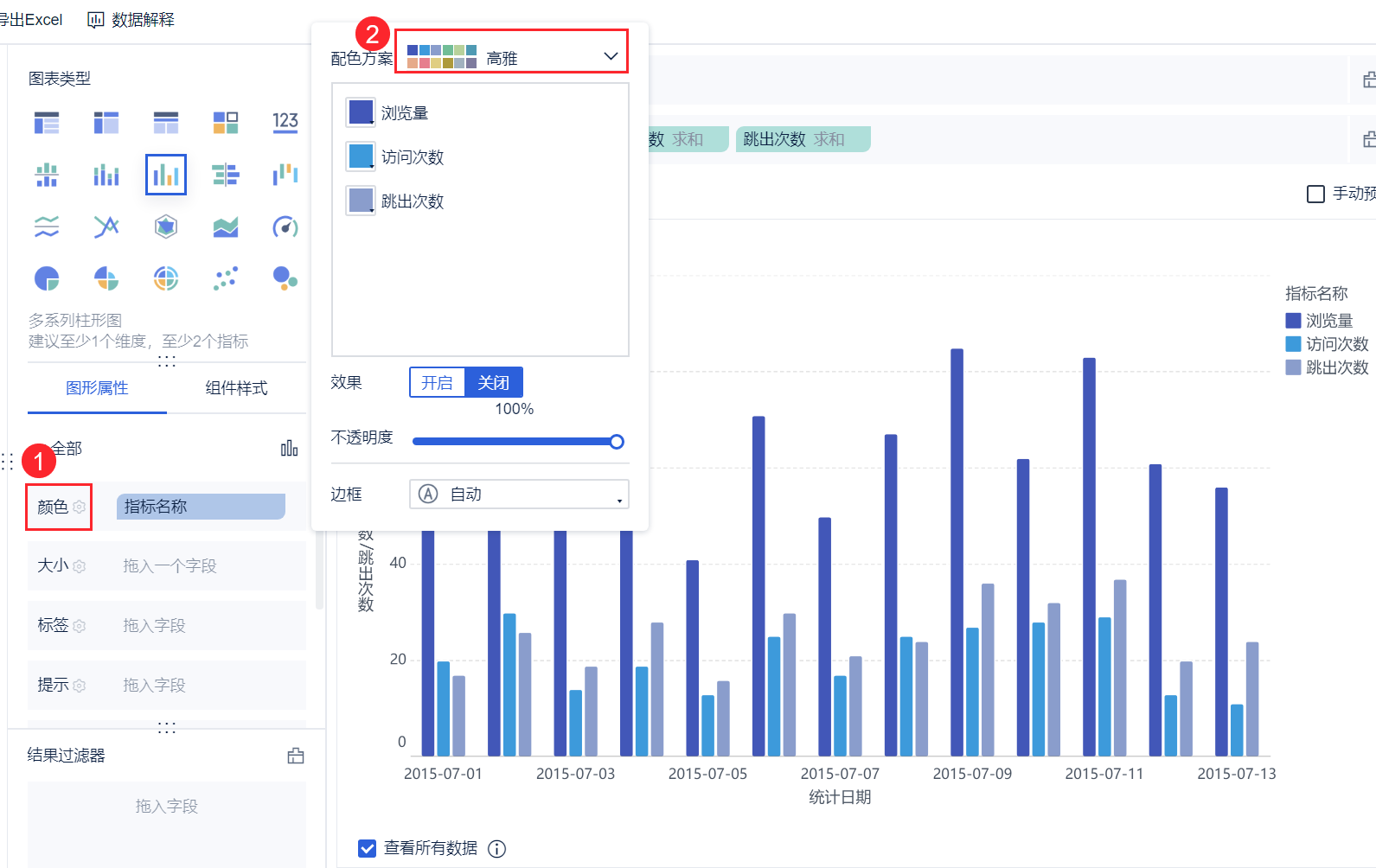Click the 指标名称 legend title
1376x868 pixels.
(x=1316, y=294)
